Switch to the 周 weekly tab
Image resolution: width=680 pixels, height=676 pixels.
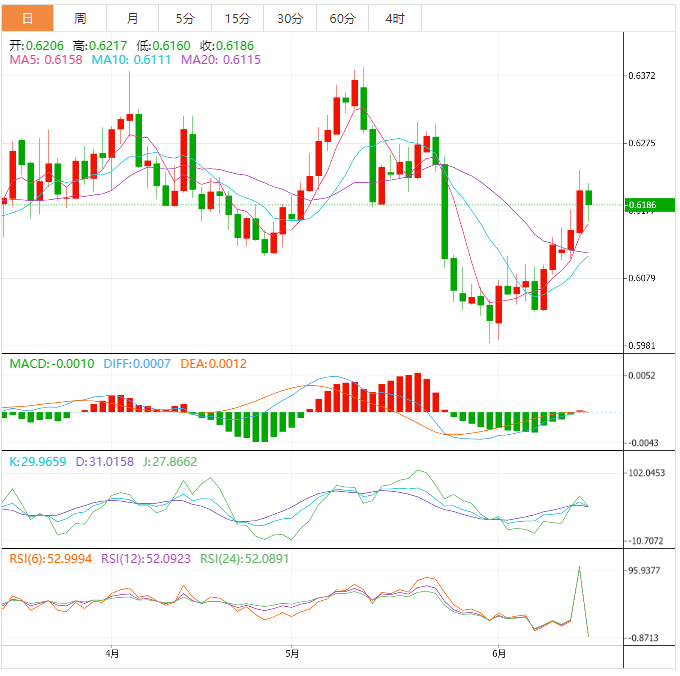point(80,19)
